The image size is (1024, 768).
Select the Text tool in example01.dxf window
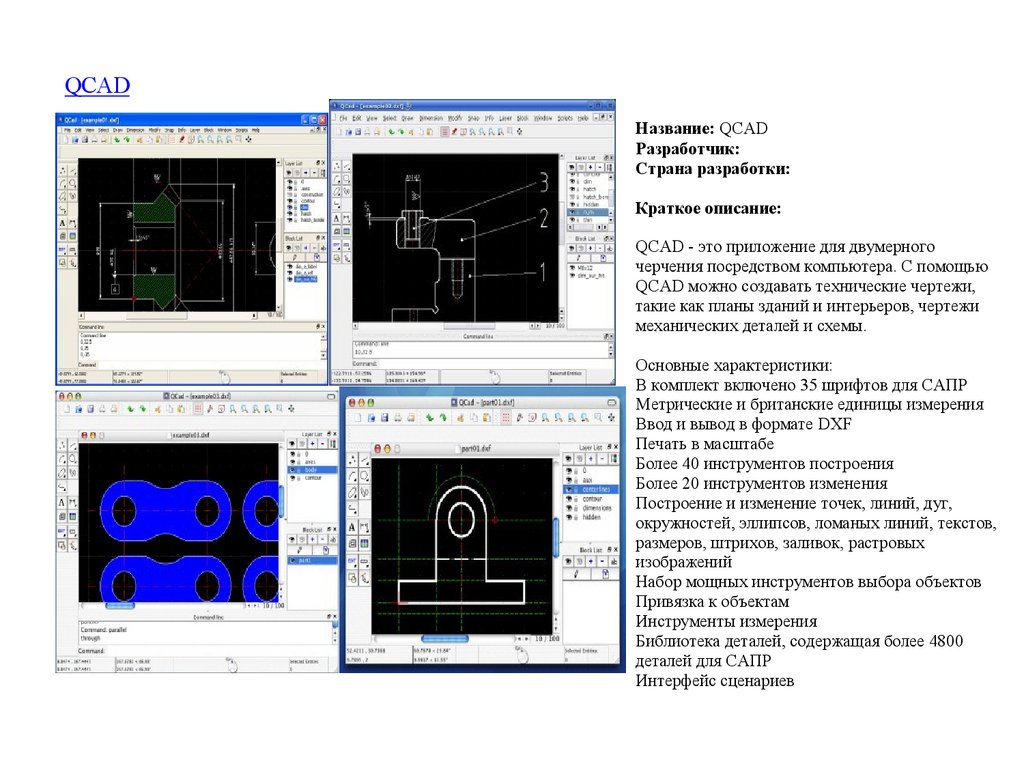point(63,223)
